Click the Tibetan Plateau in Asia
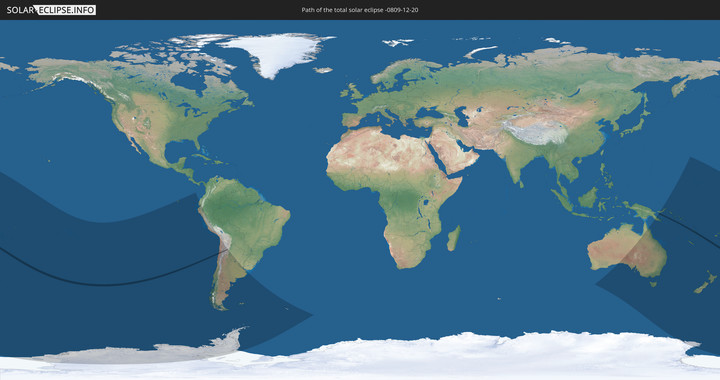 [535, 131]
